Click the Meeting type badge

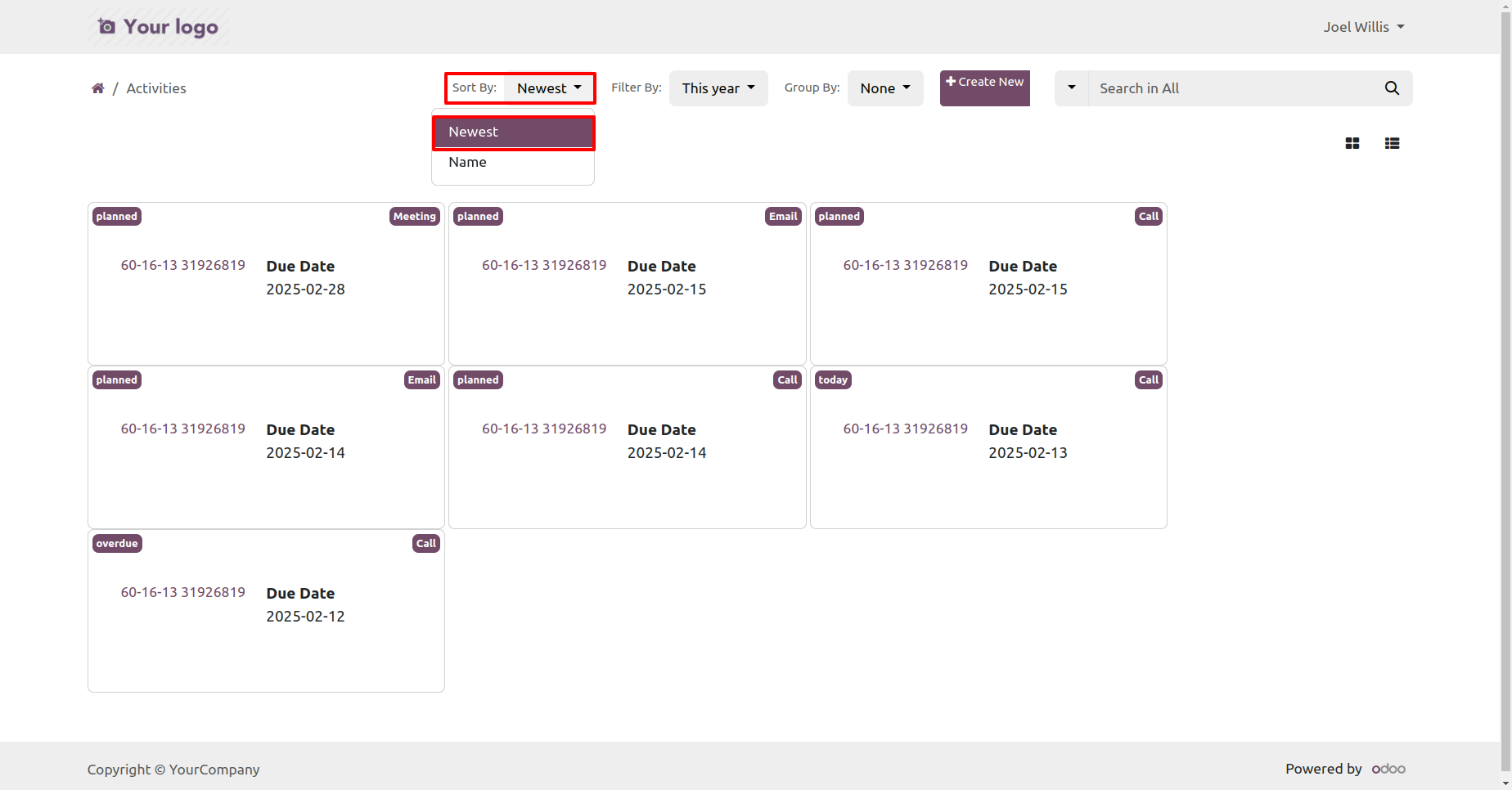415,217
